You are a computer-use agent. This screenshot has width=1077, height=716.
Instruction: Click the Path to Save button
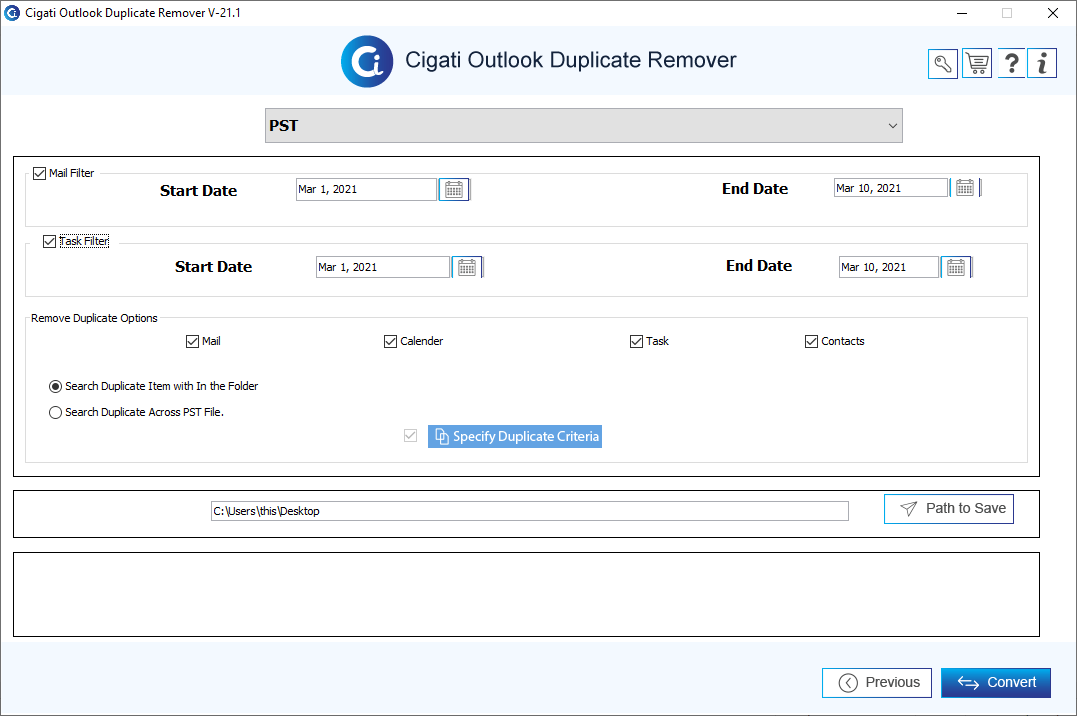tap(949, 509)
